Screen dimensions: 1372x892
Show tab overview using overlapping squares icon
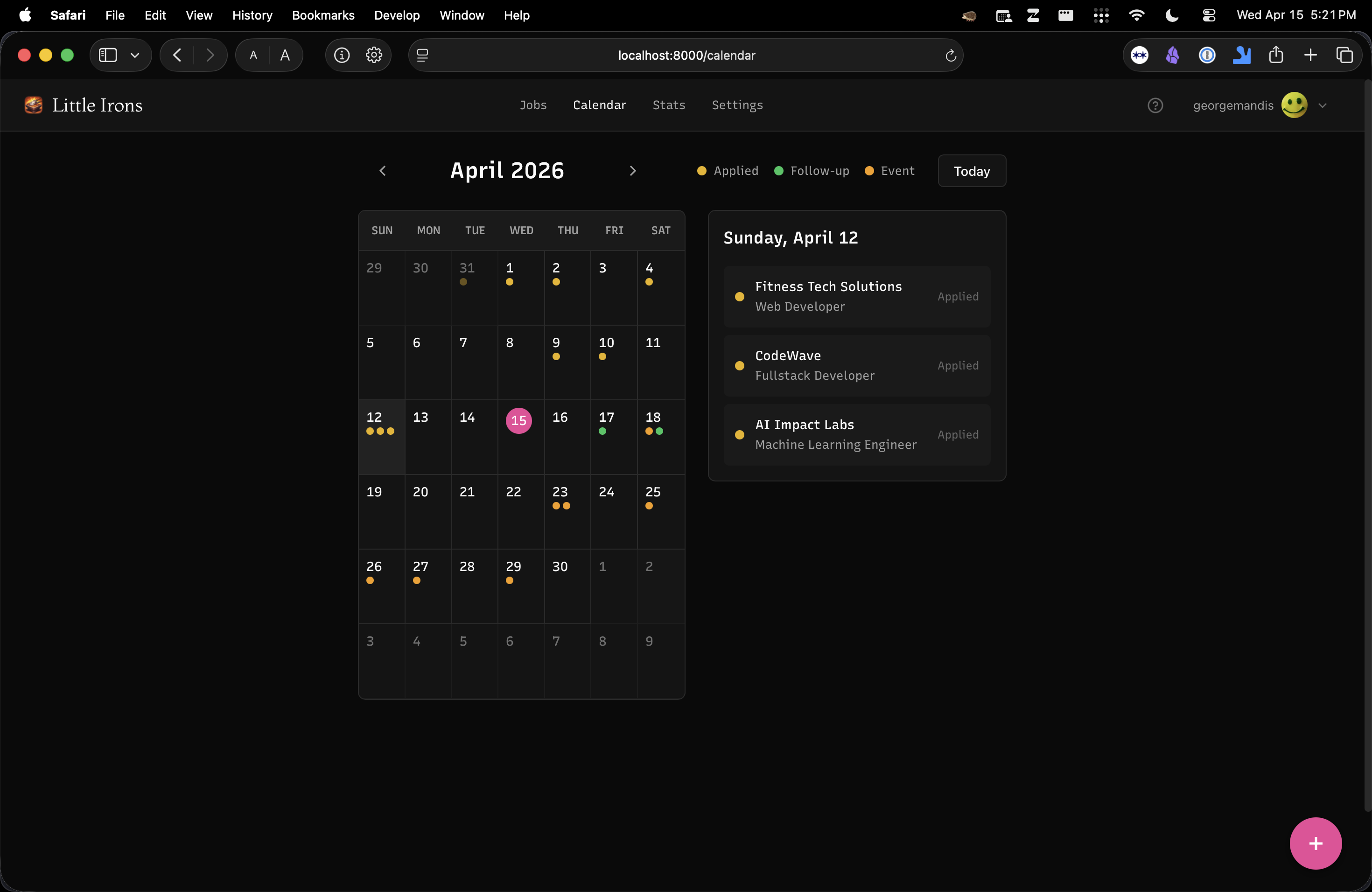click(x=1345, y=55)
